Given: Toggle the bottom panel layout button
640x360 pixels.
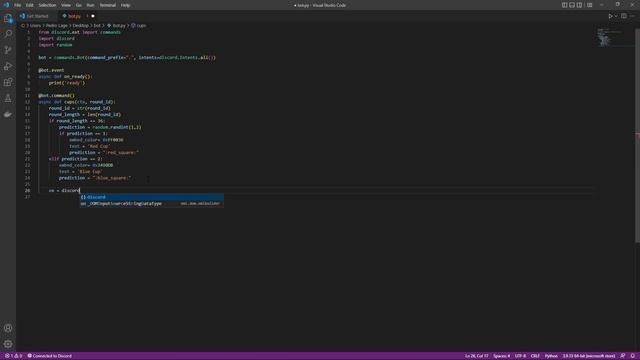Looking at the screenshot, I should click(x=572, y=5).
